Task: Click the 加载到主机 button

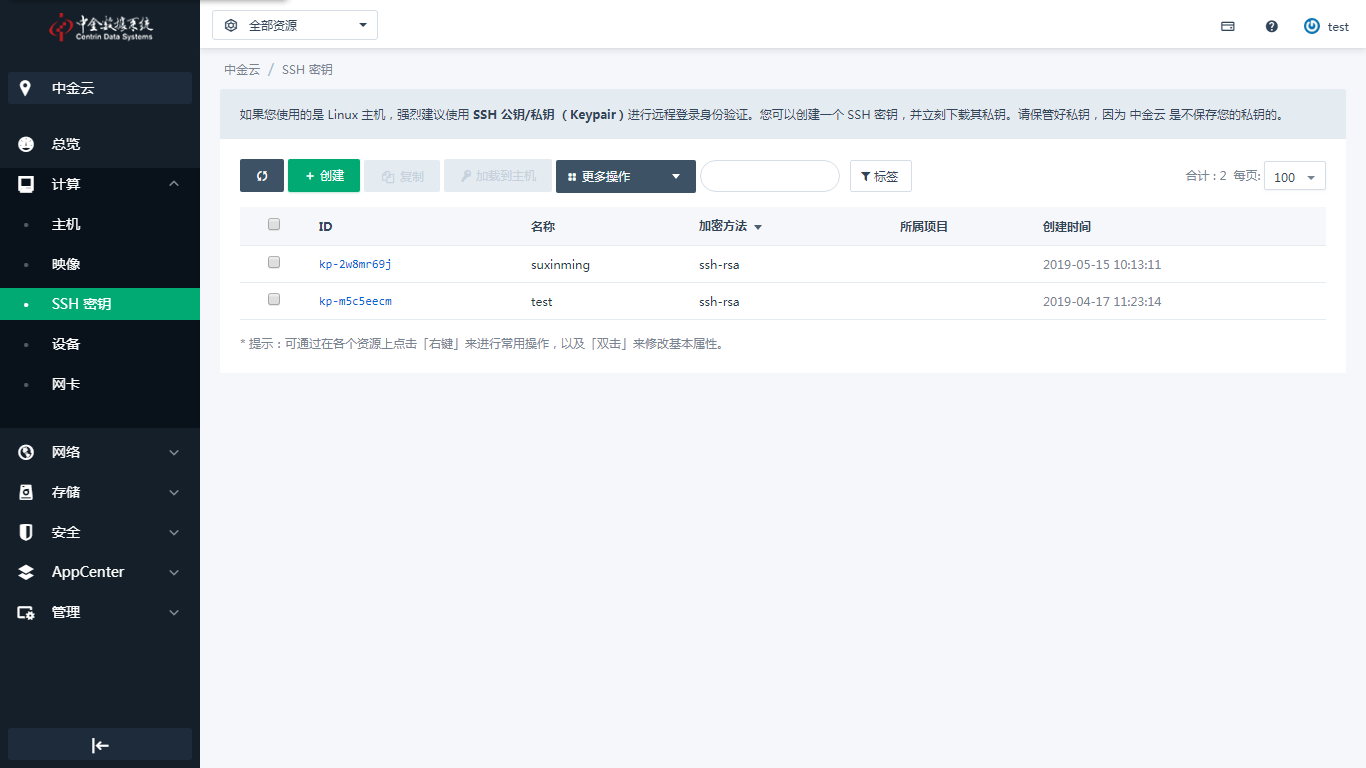Action: pos(498,176)
